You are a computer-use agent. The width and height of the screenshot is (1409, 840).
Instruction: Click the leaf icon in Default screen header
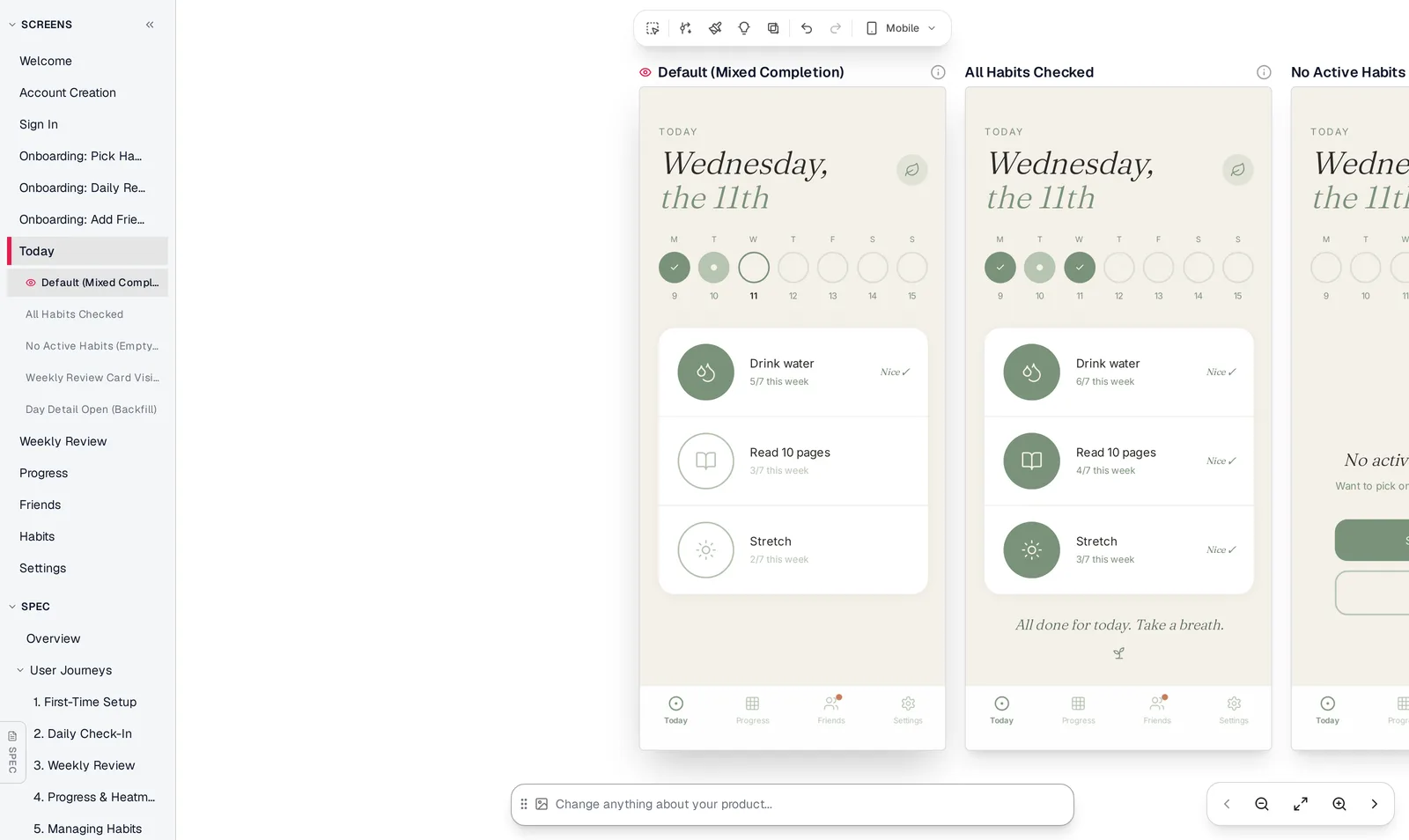pyautogui.click(x=912, y=170)
